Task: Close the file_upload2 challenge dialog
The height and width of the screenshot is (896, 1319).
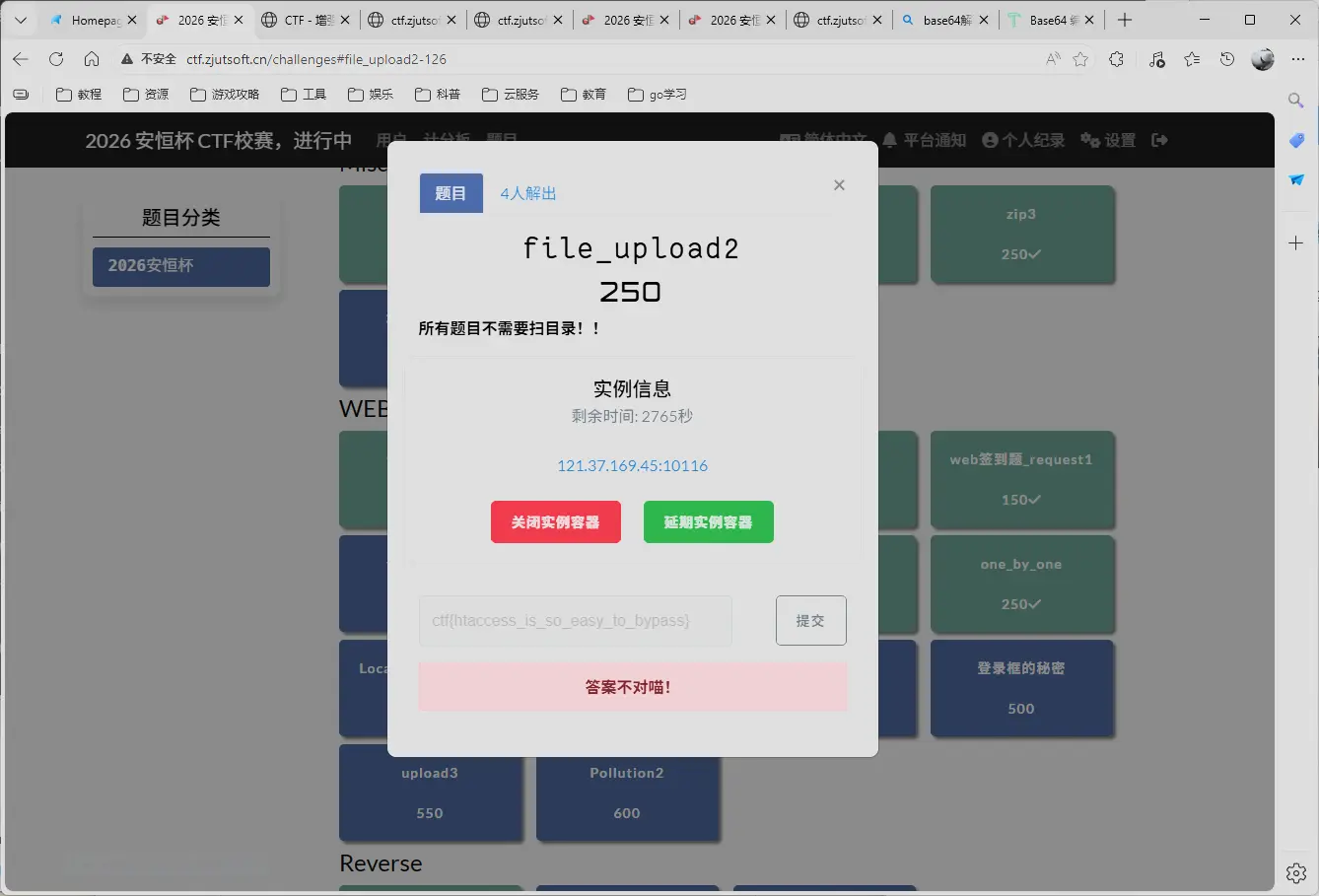Action: 839,185
